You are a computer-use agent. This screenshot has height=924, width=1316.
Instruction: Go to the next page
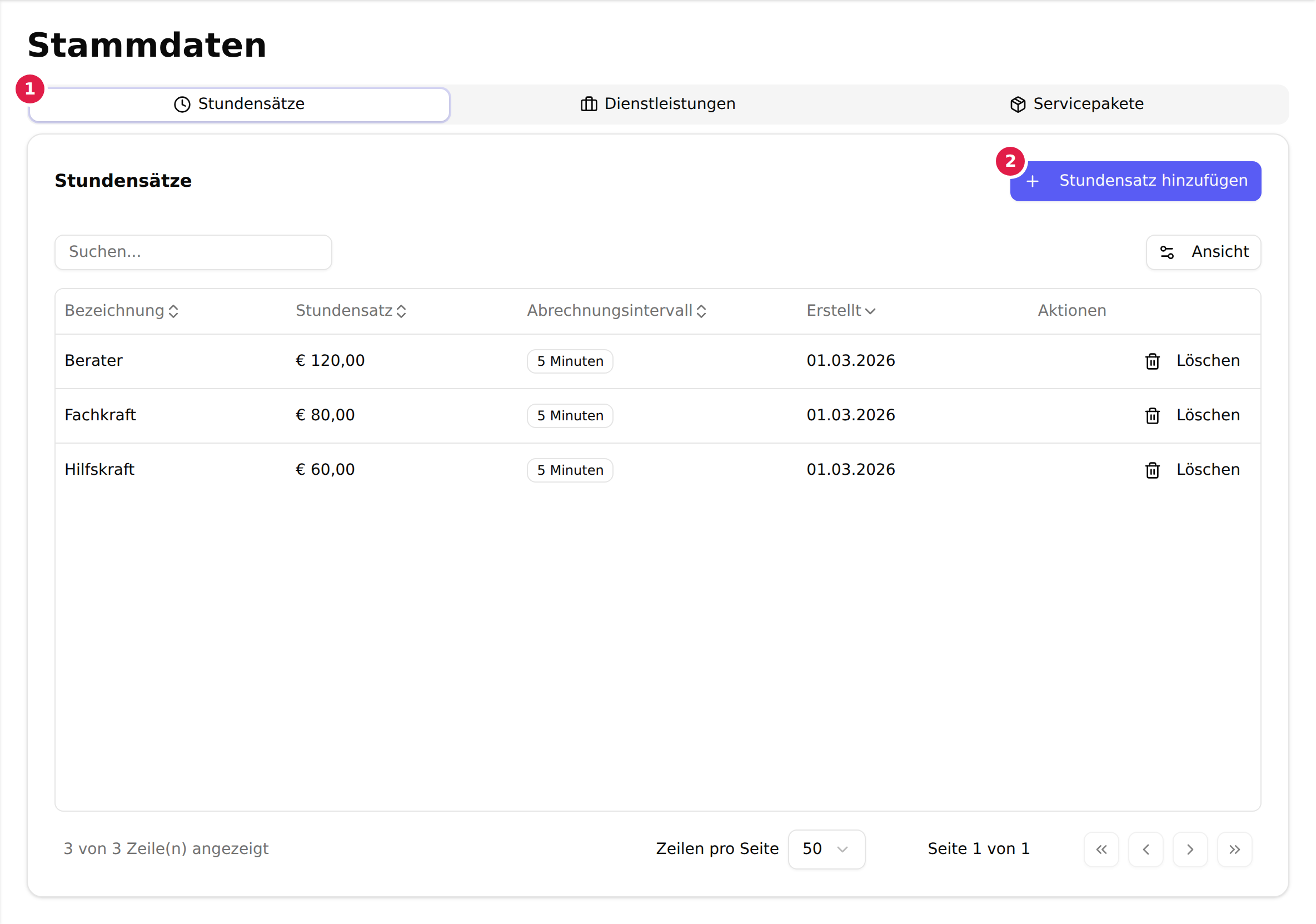click(1190, 850)
